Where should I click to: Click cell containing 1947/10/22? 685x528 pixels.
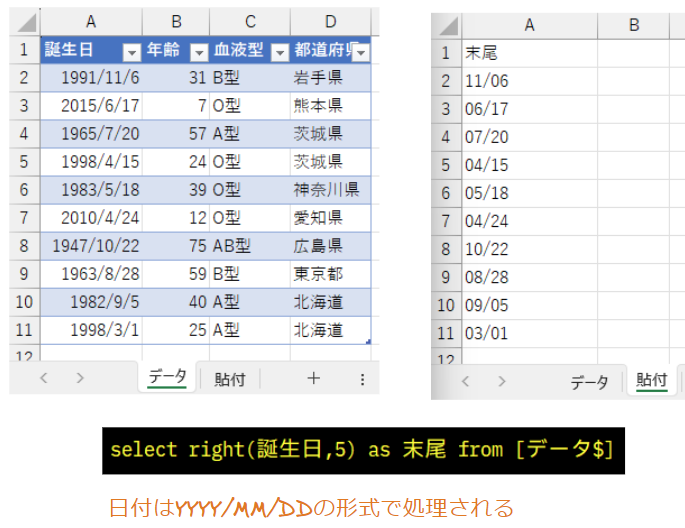(x=91, y=246)
